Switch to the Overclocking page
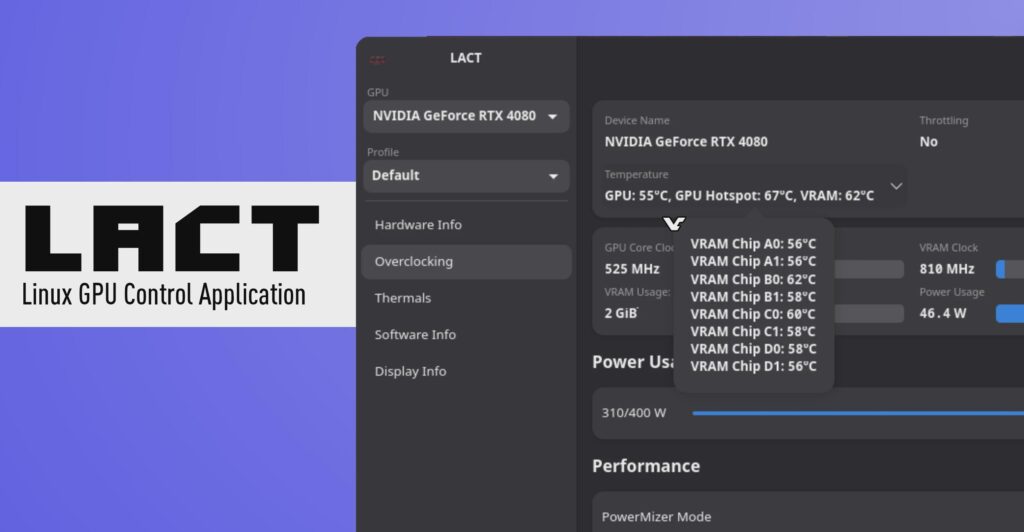 click(466, 262)
